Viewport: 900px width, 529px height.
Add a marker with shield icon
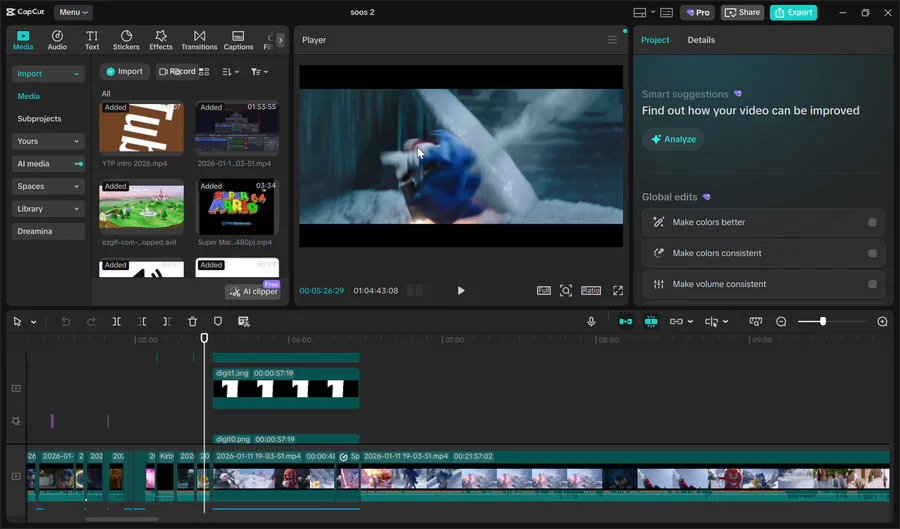click(218, 321)
